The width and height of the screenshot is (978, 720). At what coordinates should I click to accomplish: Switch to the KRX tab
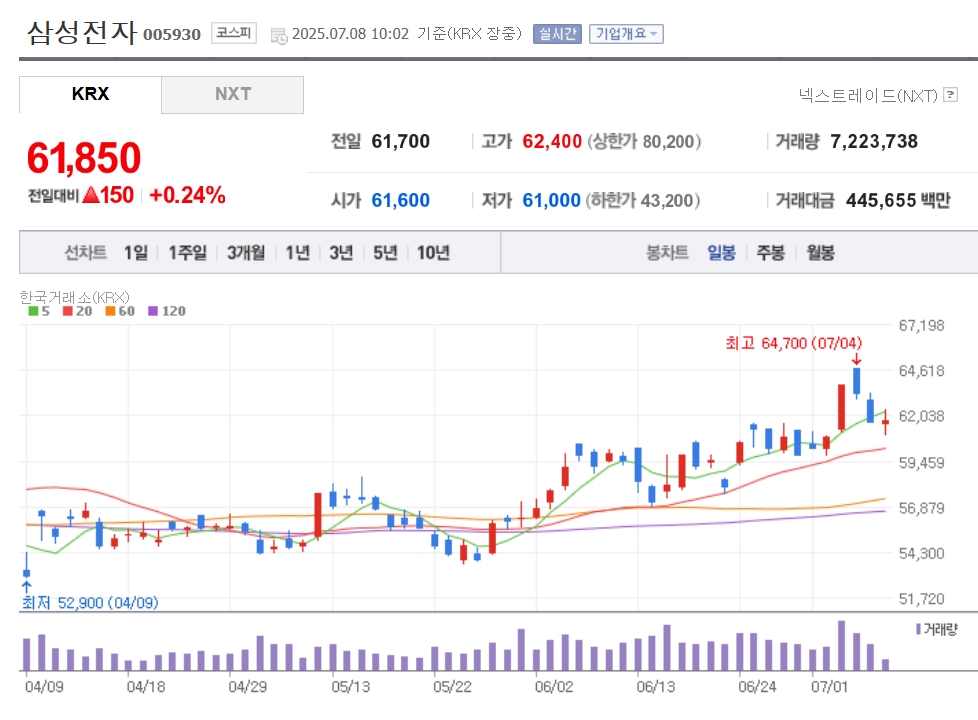(x=90, y=94)
